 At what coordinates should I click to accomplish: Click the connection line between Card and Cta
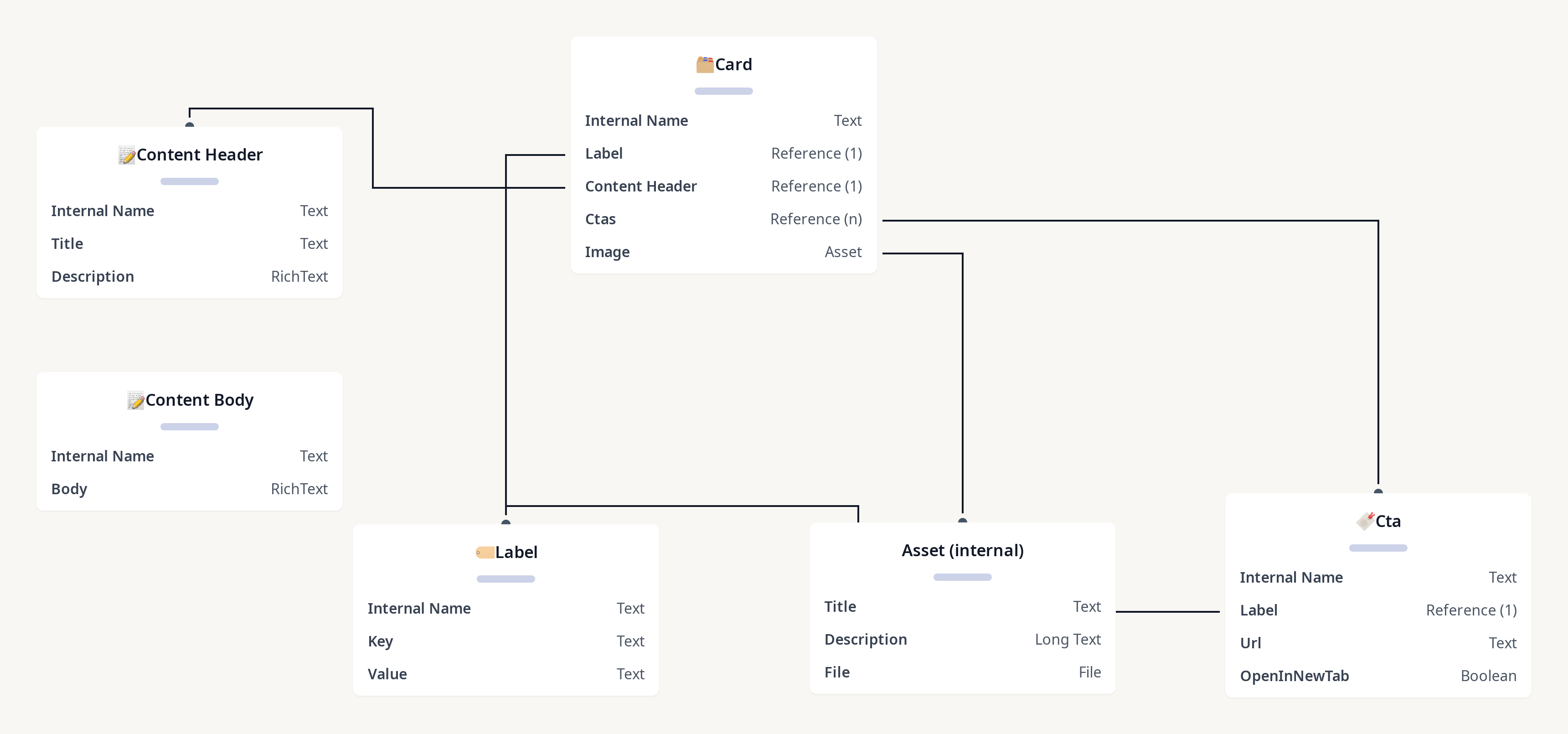(x=1129, y=219)
